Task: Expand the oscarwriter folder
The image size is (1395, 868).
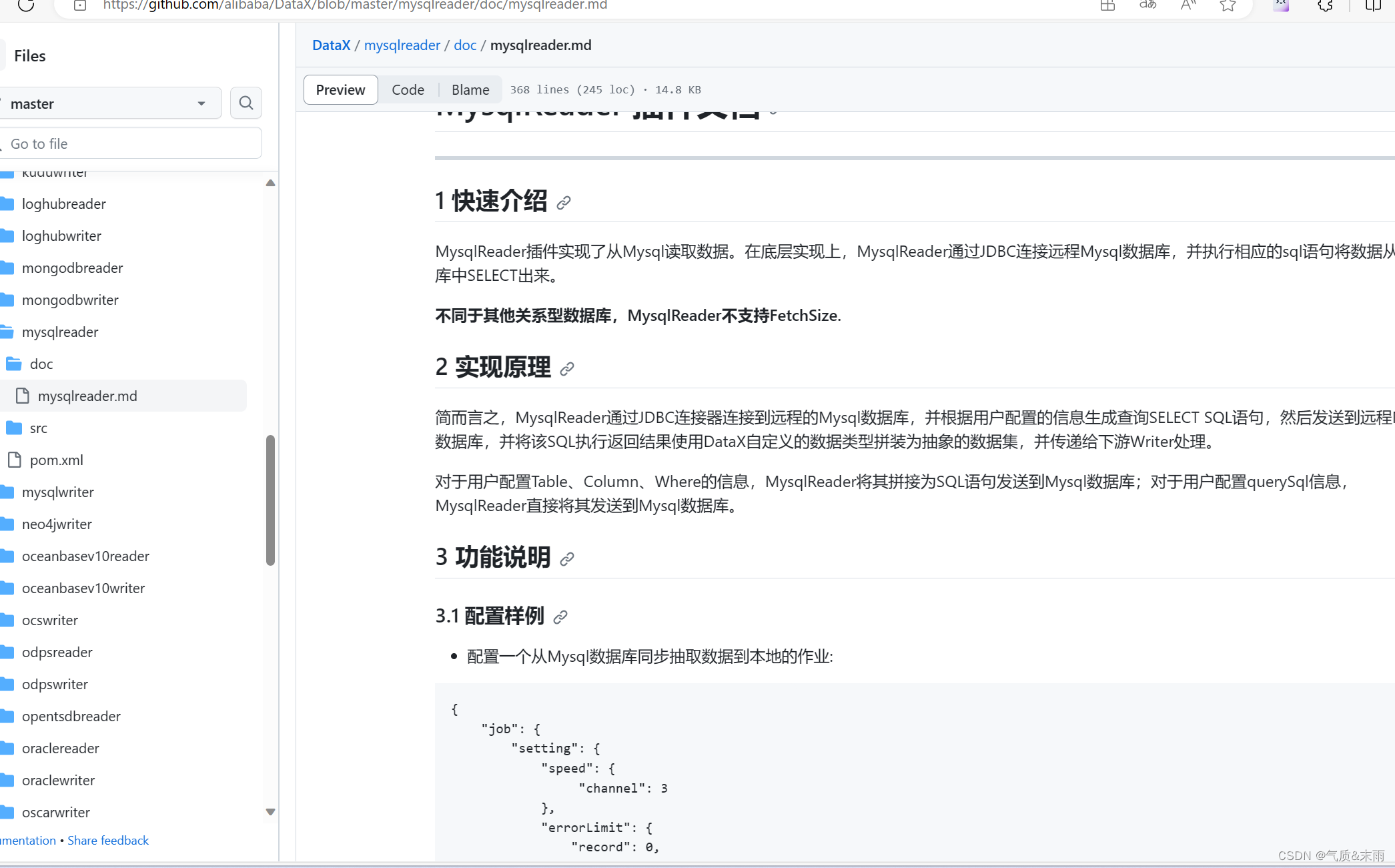Action: pyautogui.click(x=56, y=812)
